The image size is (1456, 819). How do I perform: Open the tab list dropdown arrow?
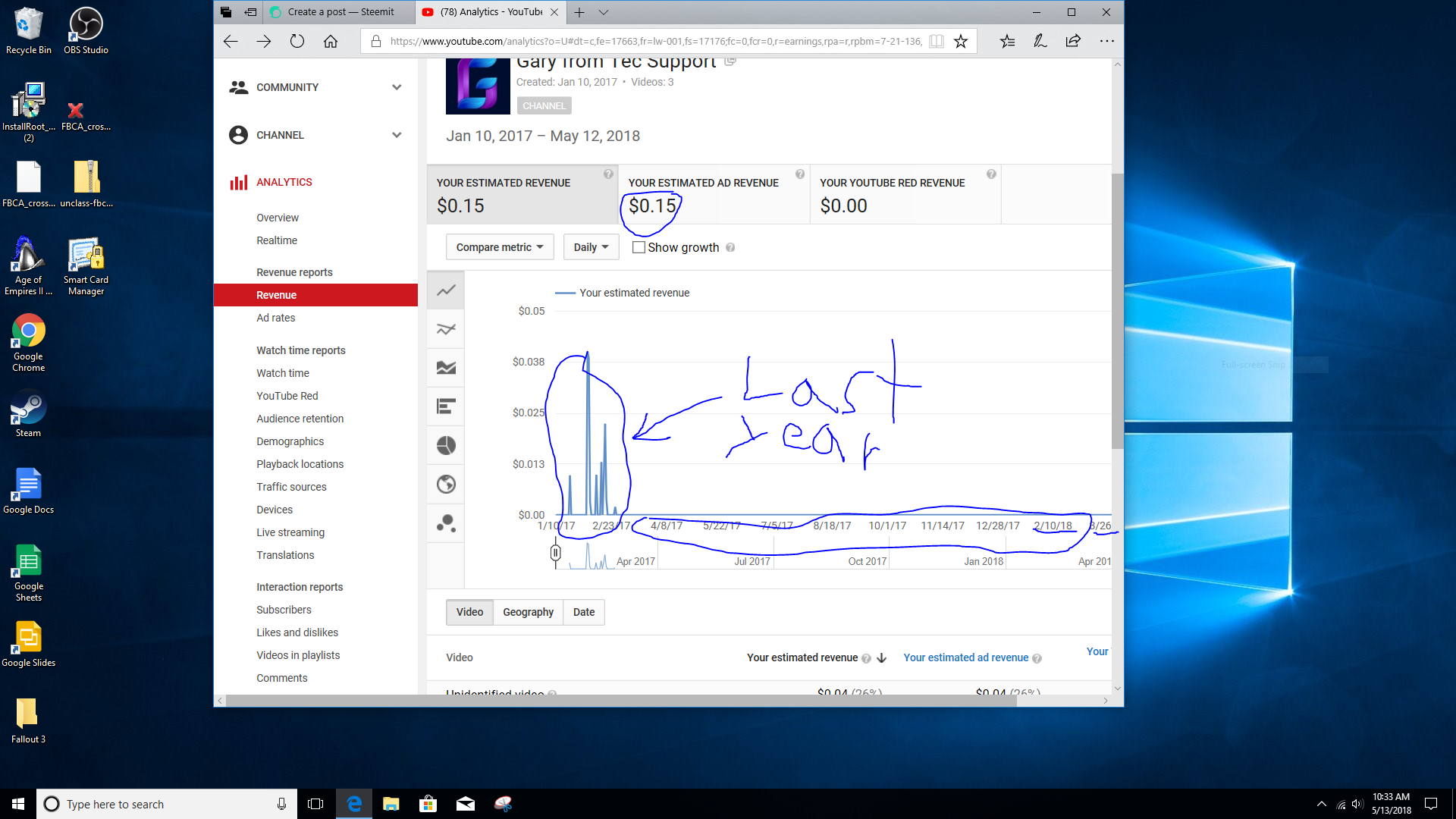click(604, 12)
